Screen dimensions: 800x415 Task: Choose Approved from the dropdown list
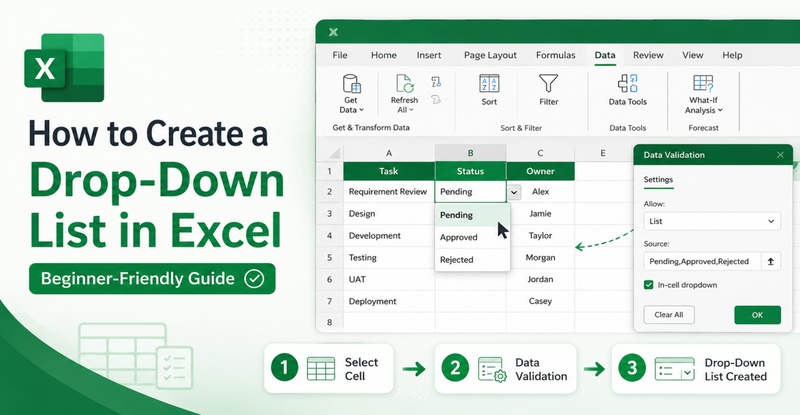(x=472, y=237)
